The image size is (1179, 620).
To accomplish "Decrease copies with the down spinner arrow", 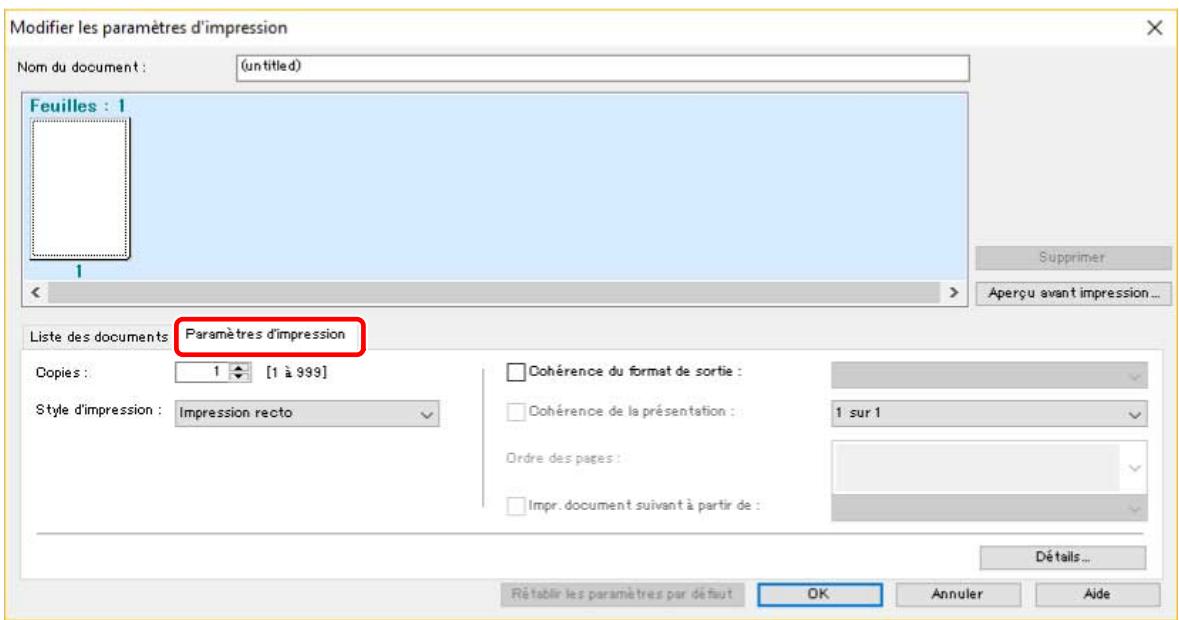I will pos(239,377).
